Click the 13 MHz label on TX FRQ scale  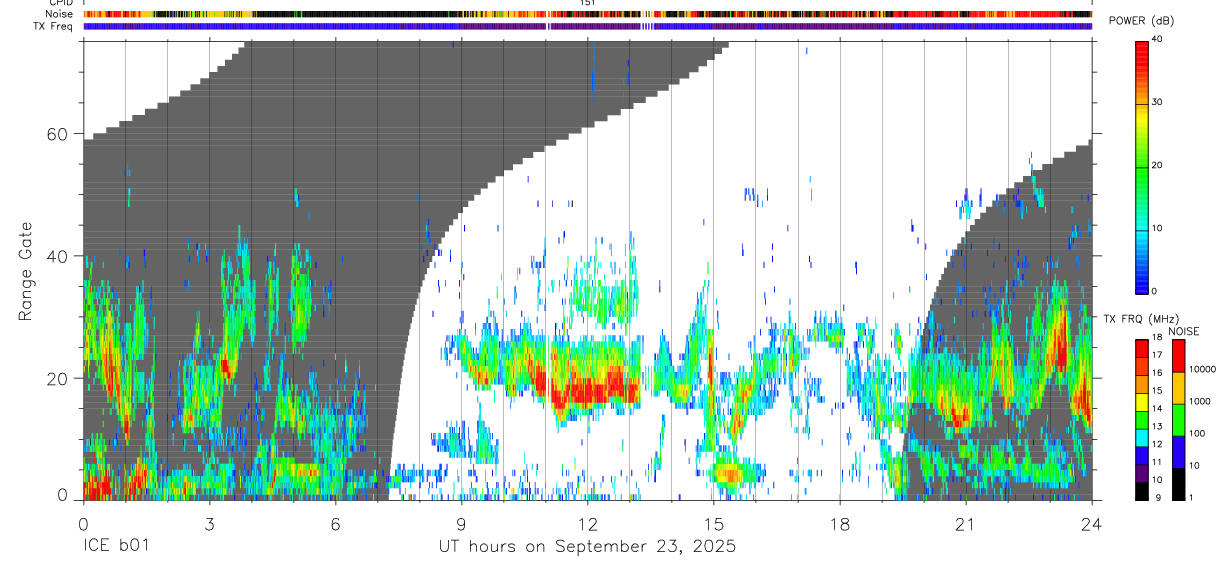[1158, 426]
